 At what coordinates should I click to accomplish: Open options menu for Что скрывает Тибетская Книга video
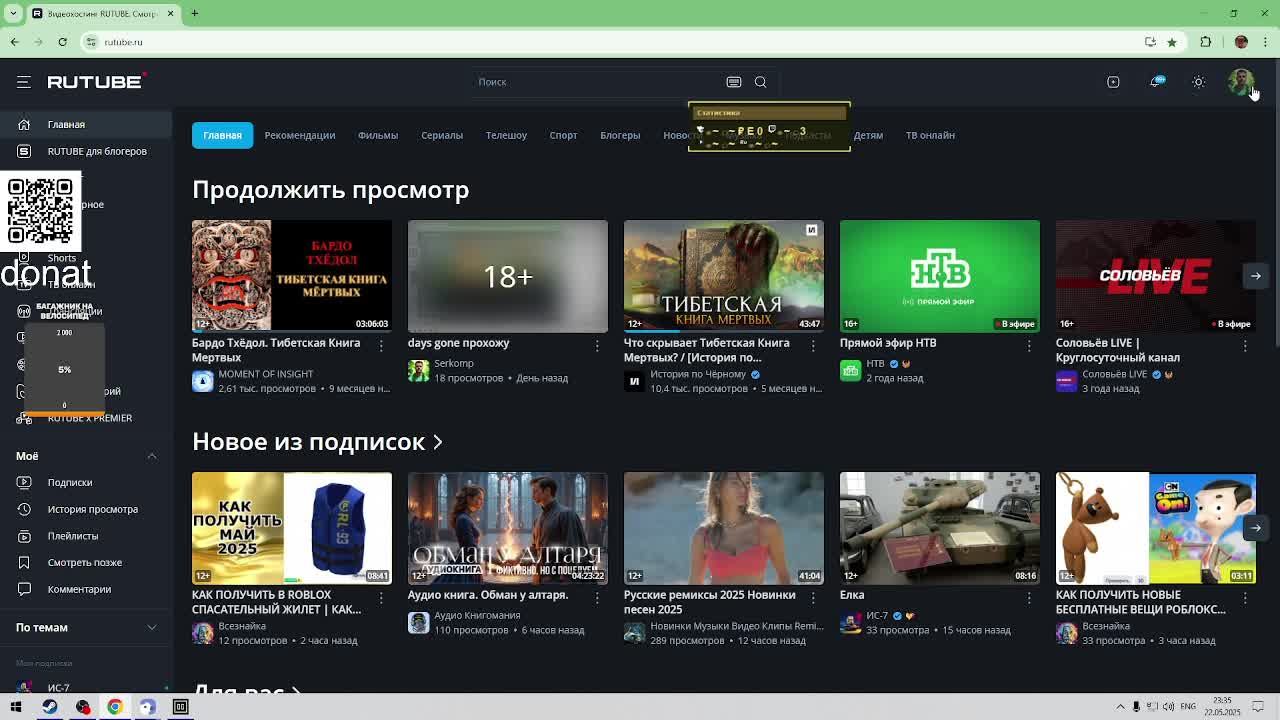pyautogui.click(x=813, y=345)
